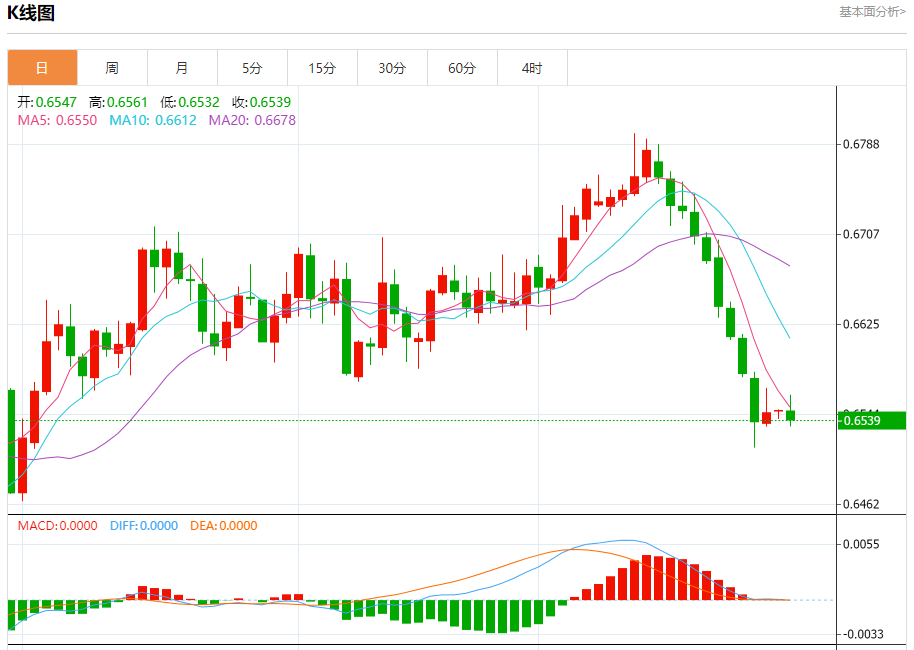This screenshot has width=914, height=650.
Task: Click the 0.6707 price axis label
Action: pyautogui.click(x=862, y=234)
